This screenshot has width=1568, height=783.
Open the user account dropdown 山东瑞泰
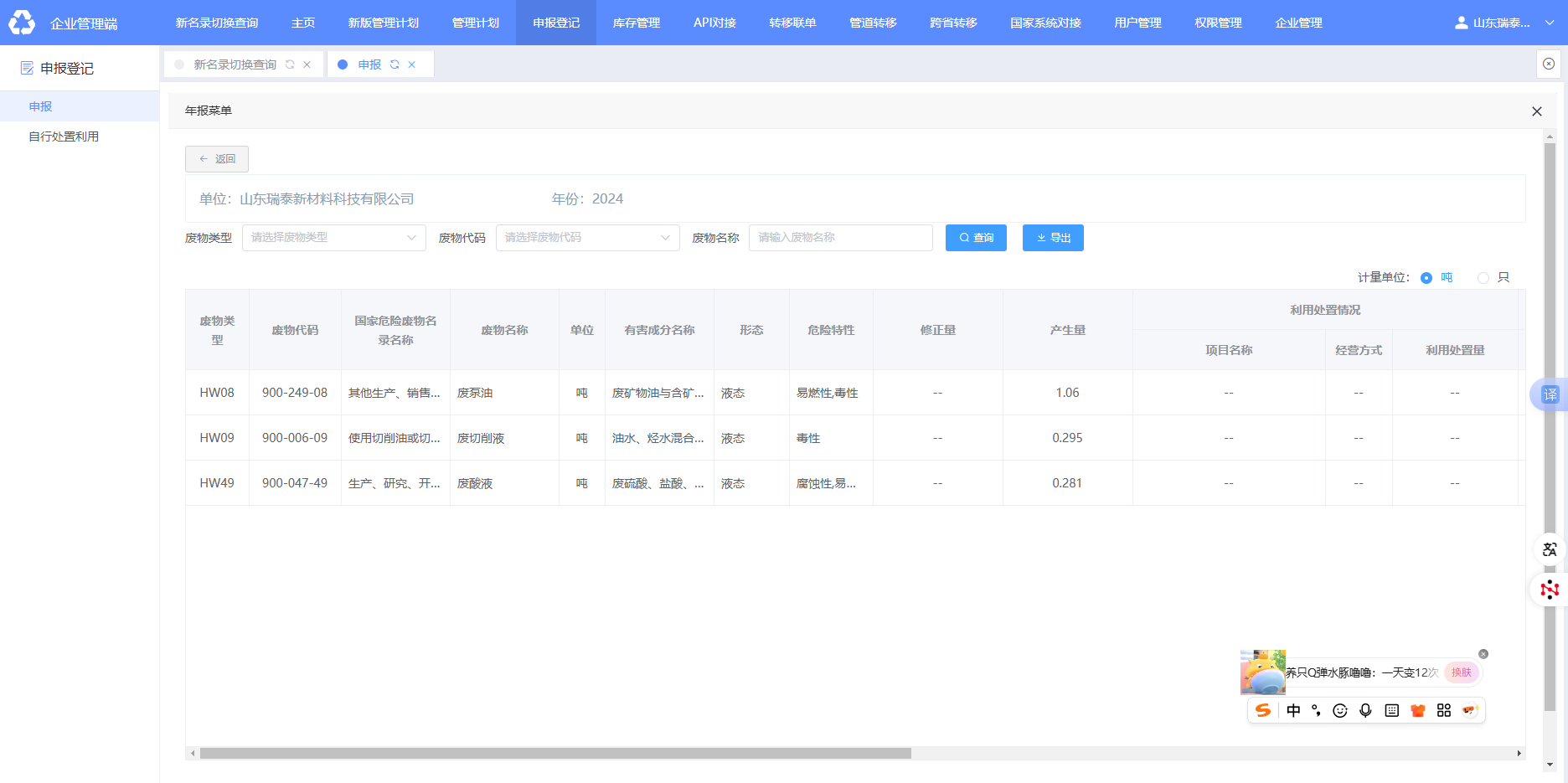(1504, 23)
